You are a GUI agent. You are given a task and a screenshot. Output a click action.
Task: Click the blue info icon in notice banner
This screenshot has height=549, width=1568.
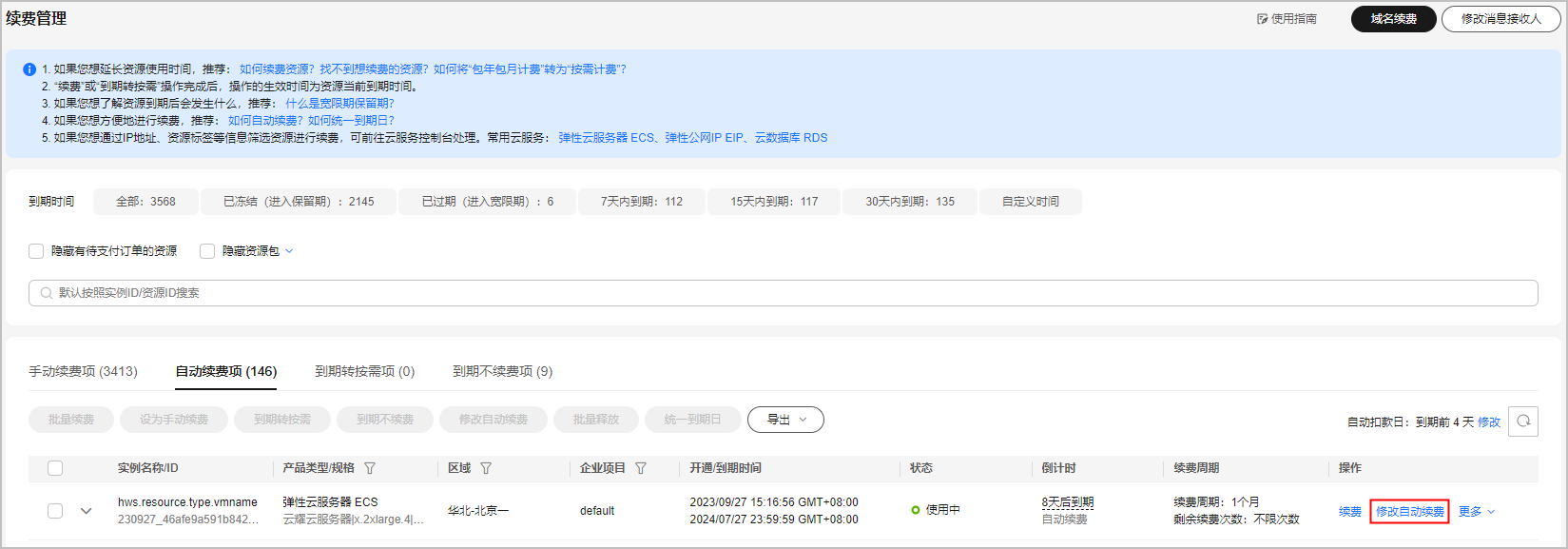[29, 69]
